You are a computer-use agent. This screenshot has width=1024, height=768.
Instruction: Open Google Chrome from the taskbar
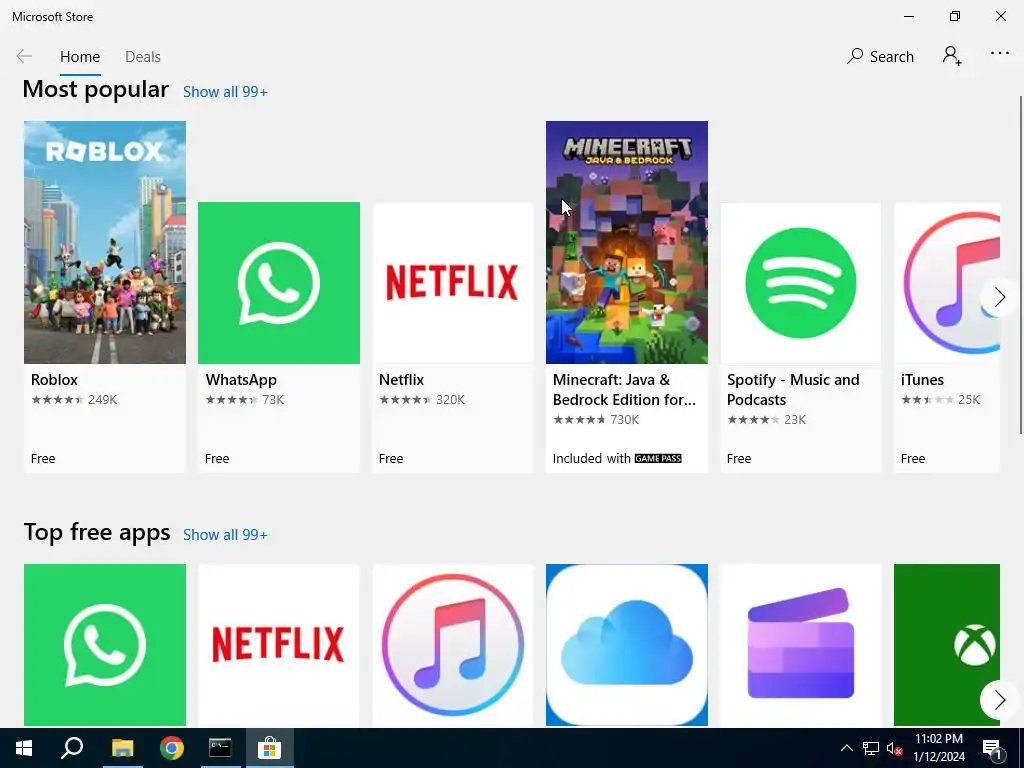coord(172,748)
